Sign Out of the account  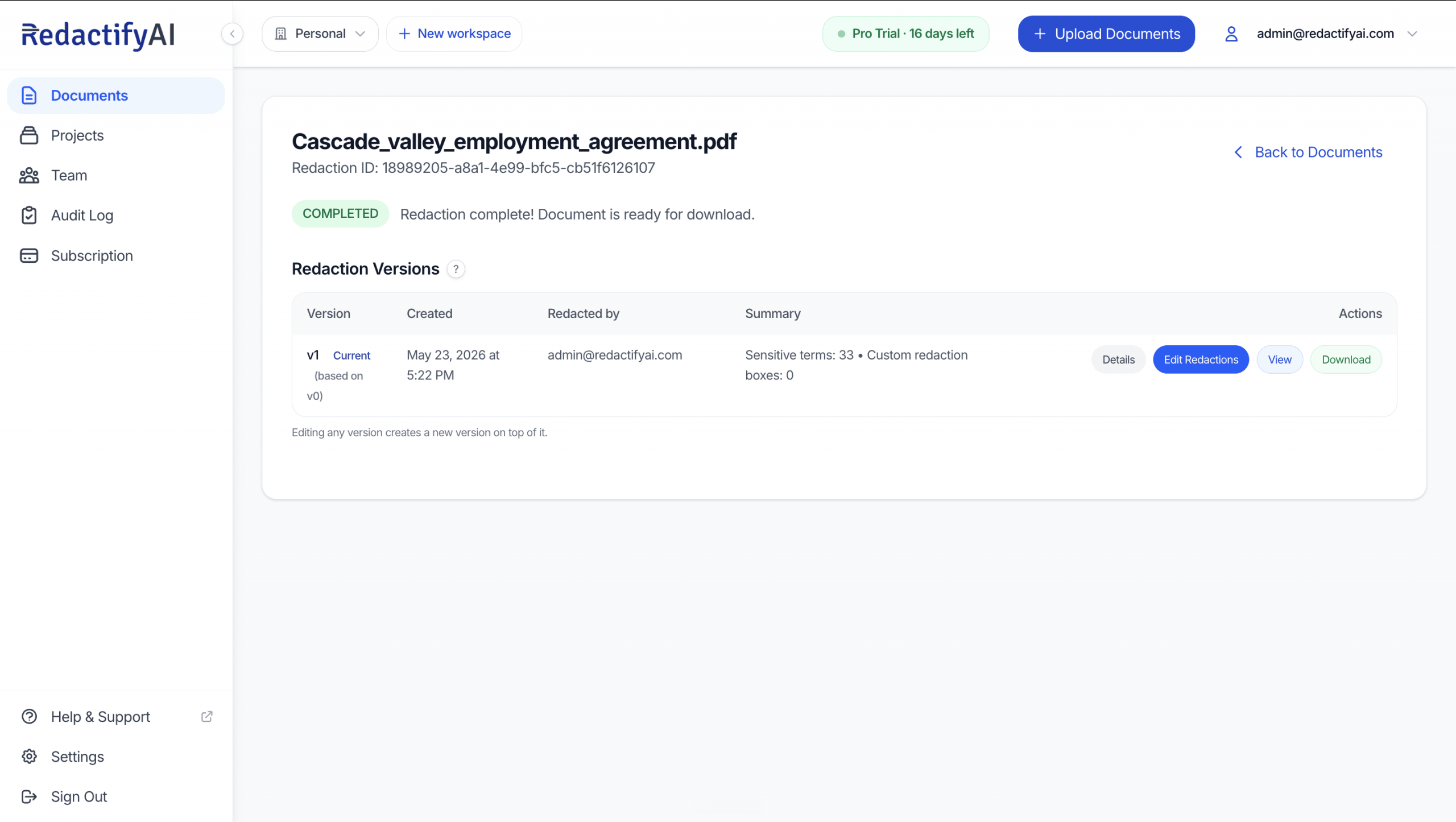pyautogui.click(x=116, y=796)
